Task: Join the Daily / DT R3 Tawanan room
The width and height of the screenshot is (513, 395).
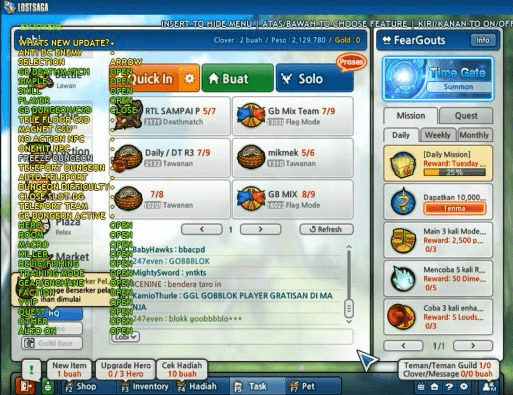Action: click(x=169, y=157)
